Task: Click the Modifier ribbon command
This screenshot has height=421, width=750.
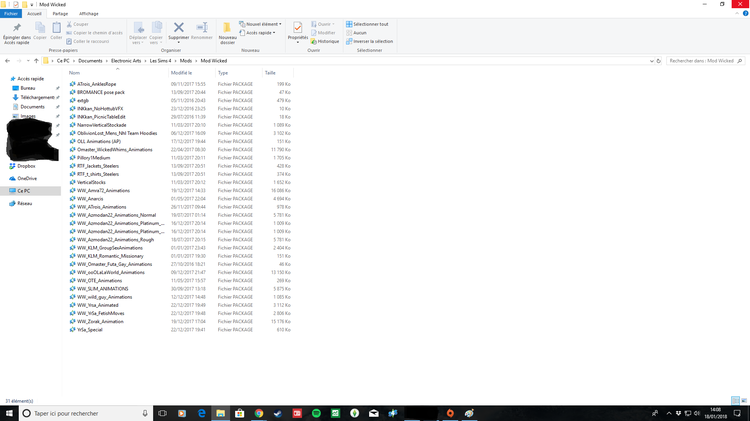Action: (x=323, y=33)
